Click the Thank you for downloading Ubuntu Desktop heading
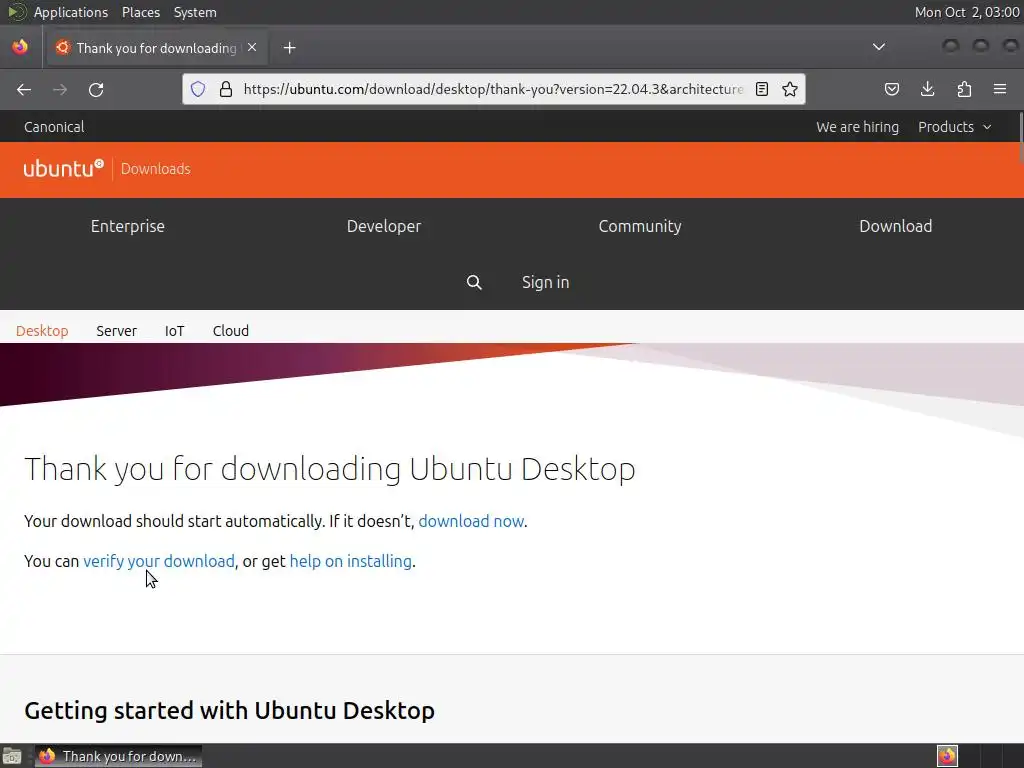 (330, 469)
